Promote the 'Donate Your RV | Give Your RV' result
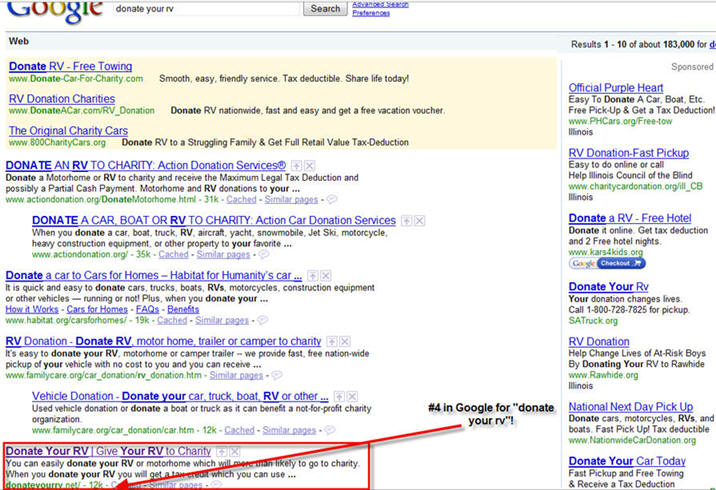The image size is (716, 490). coord(221,452)
